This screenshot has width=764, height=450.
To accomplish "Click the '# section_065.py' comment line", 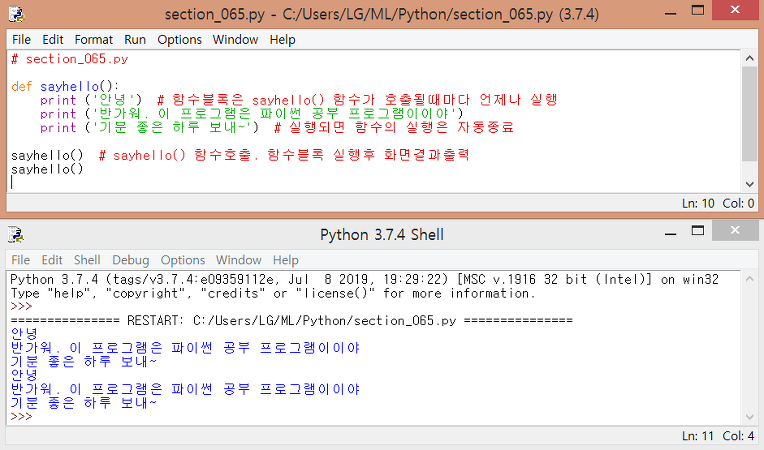I will click(x=70, y=59).
